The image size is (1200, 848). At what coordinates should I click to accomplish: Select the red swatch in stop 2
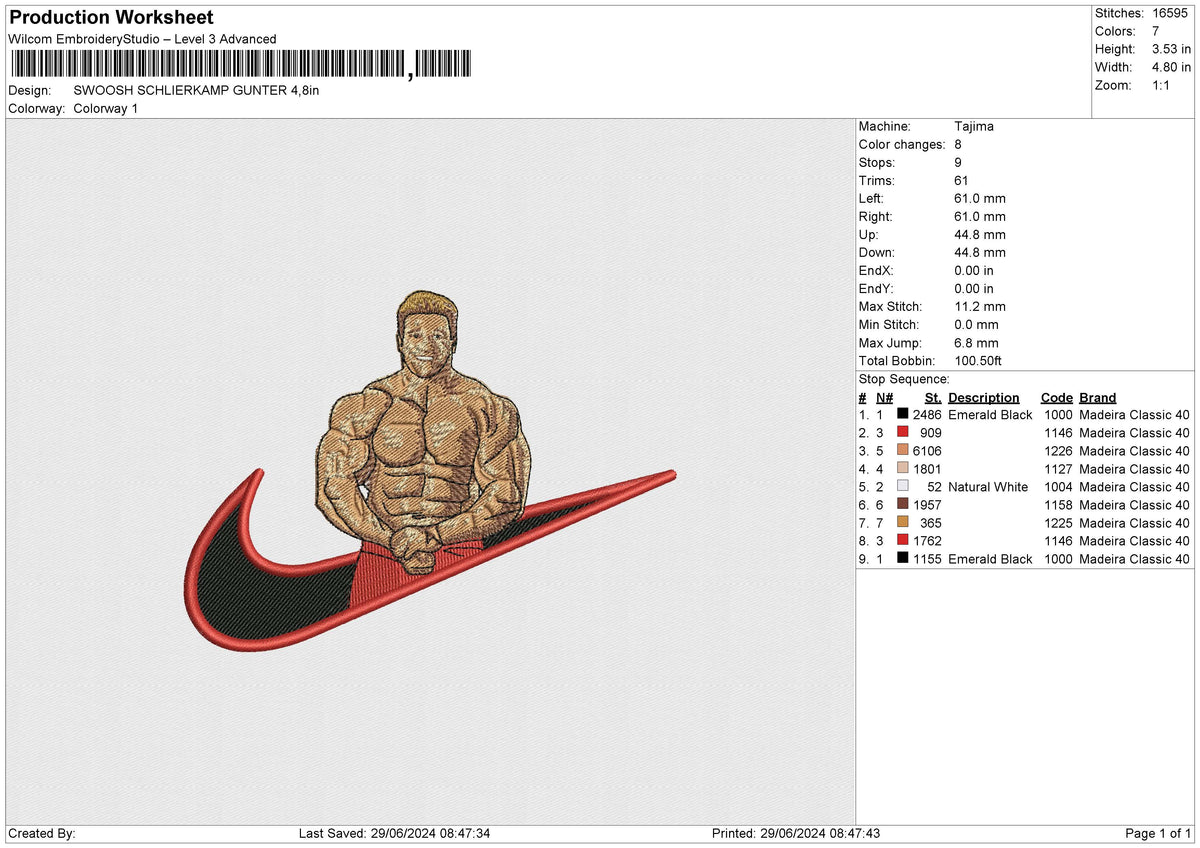click(x=902, y=433)
